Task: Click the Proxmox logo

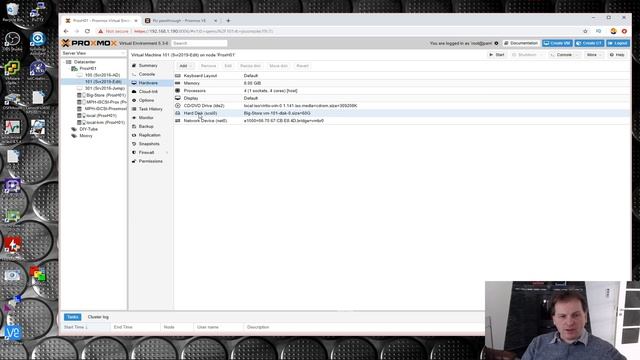Action: point(89,43)
